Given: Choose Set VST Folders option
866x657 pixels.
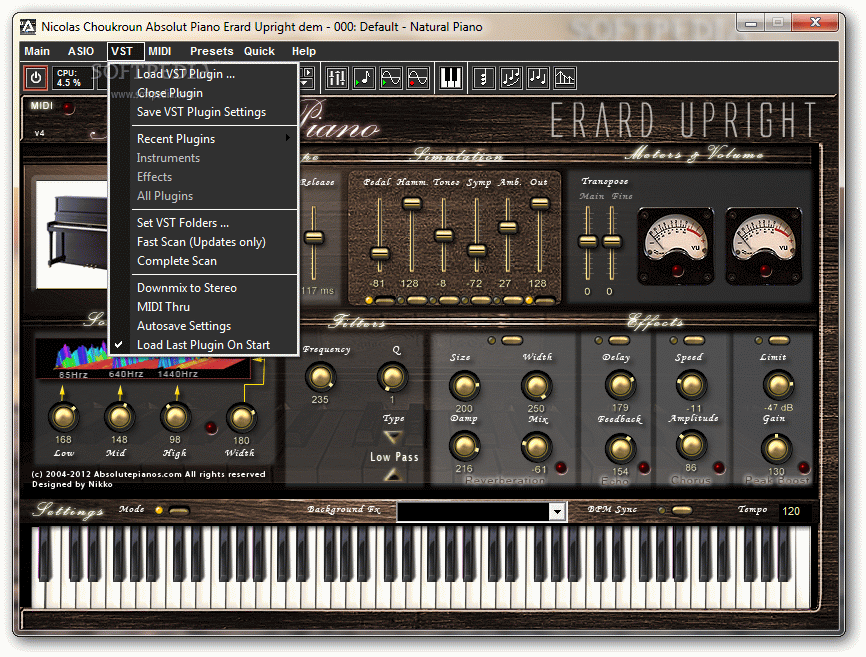Looking at the screenshot, I should pos(203,223).
